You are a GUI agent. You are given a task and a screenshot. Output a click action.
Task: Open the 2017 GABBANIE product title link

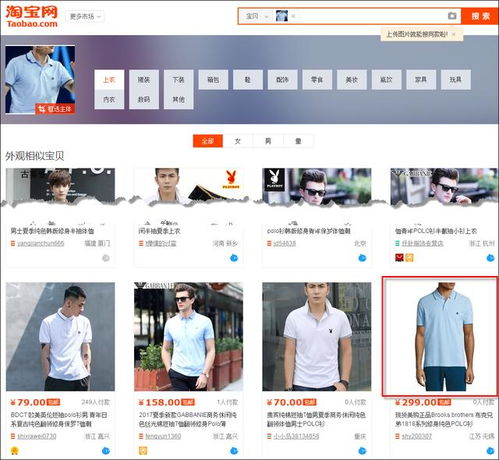(x=187, y=419)
